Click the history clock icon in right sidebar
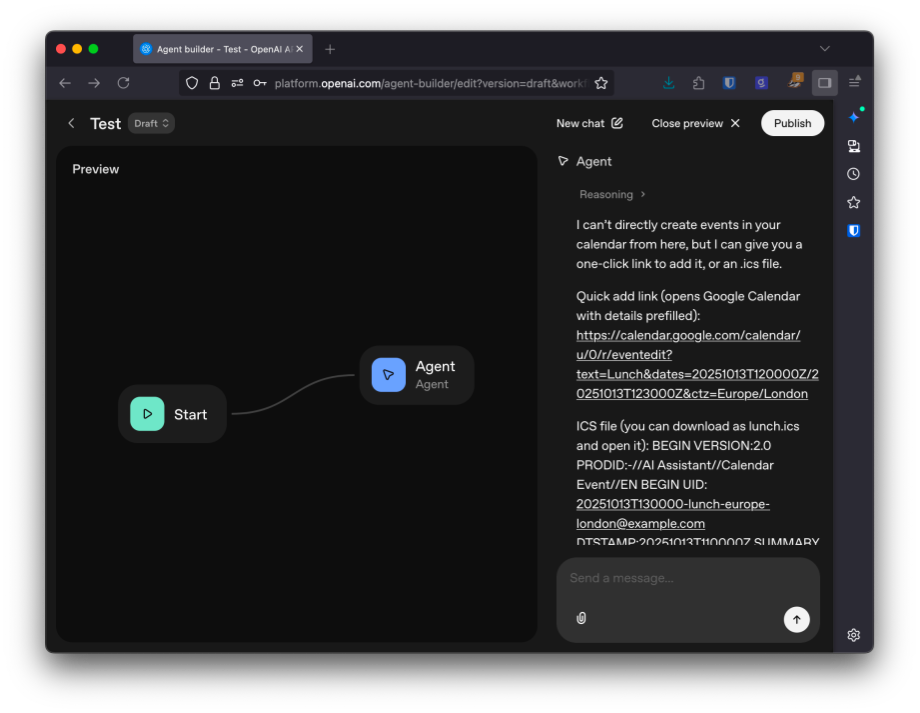This screenshot has height=713, width=920. click(853, 173)
